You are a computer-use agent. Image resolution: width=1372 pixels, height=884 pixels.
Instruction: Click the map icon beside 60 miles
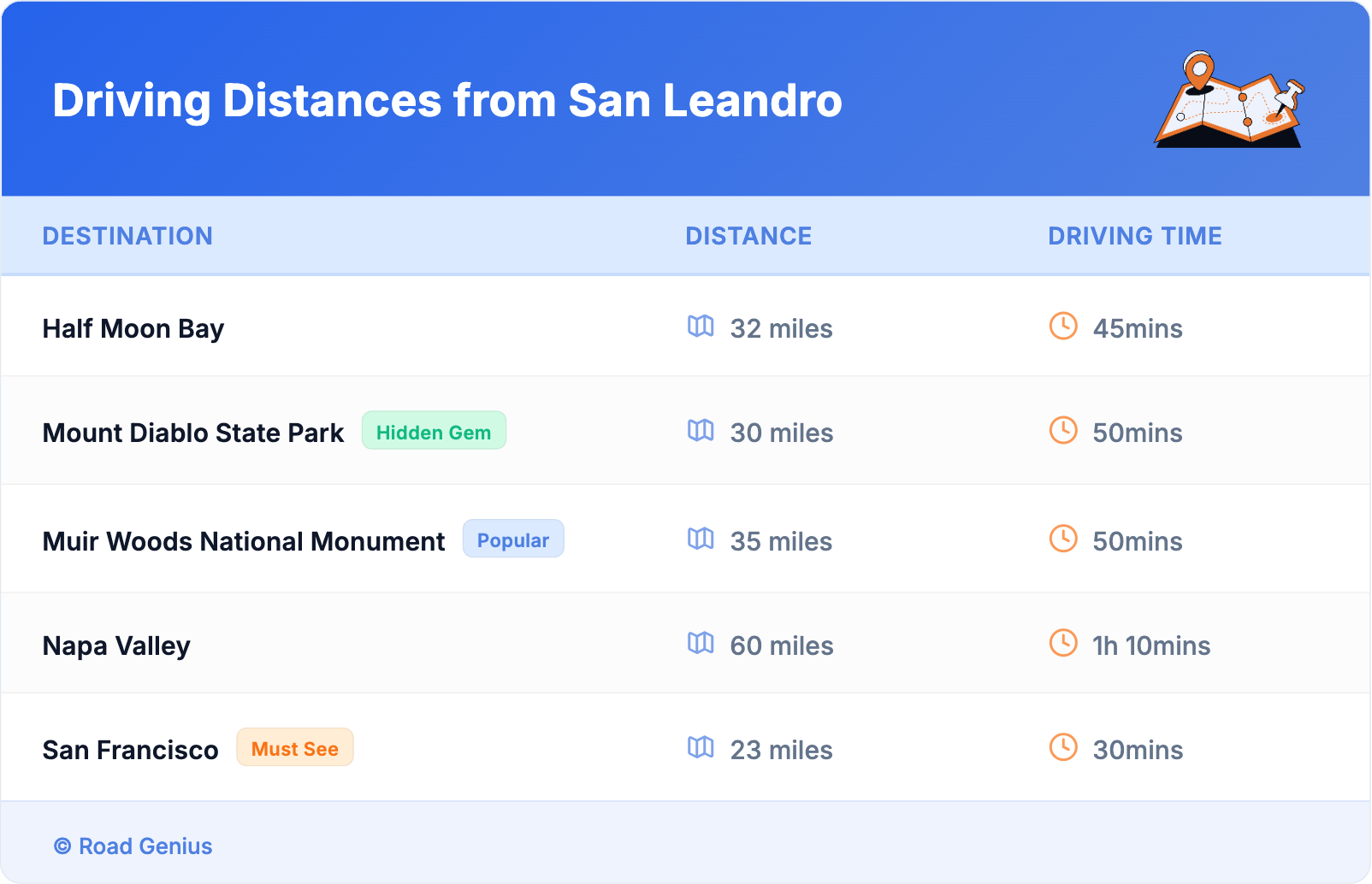[x=701, y=644]
